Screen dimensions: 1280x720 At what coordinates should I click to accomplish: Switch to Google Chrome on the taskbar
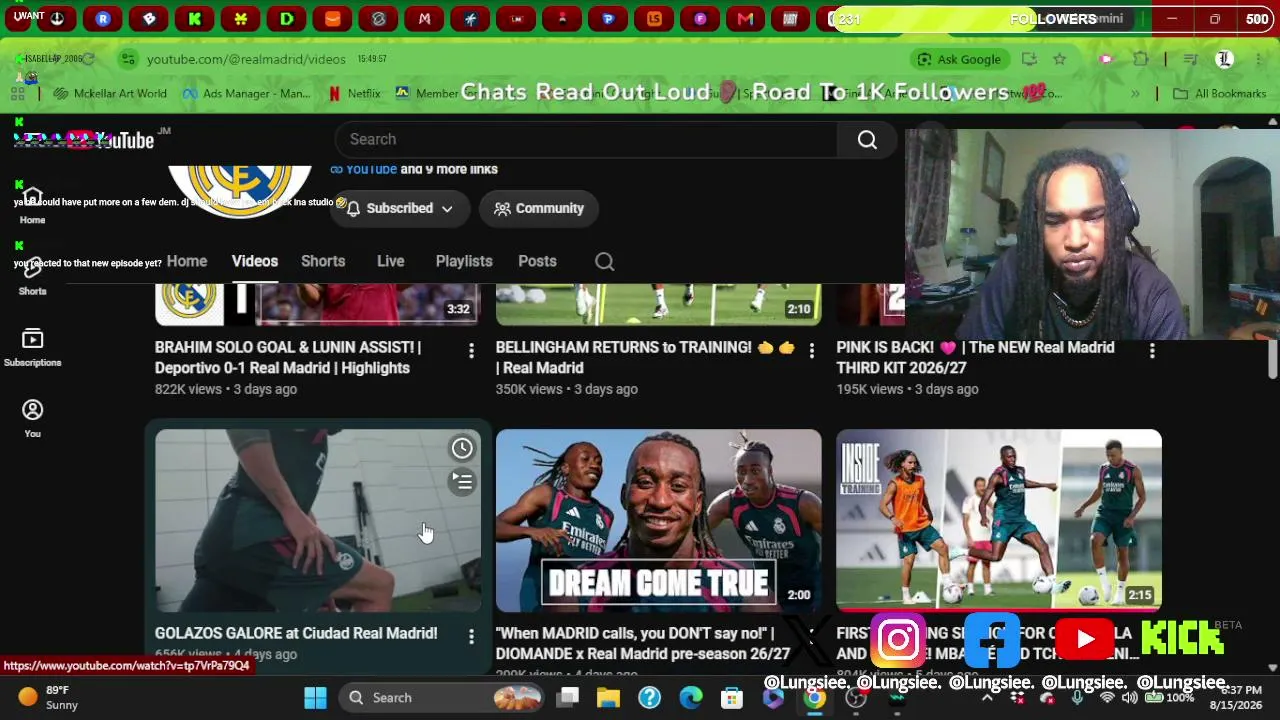[815, 698]
